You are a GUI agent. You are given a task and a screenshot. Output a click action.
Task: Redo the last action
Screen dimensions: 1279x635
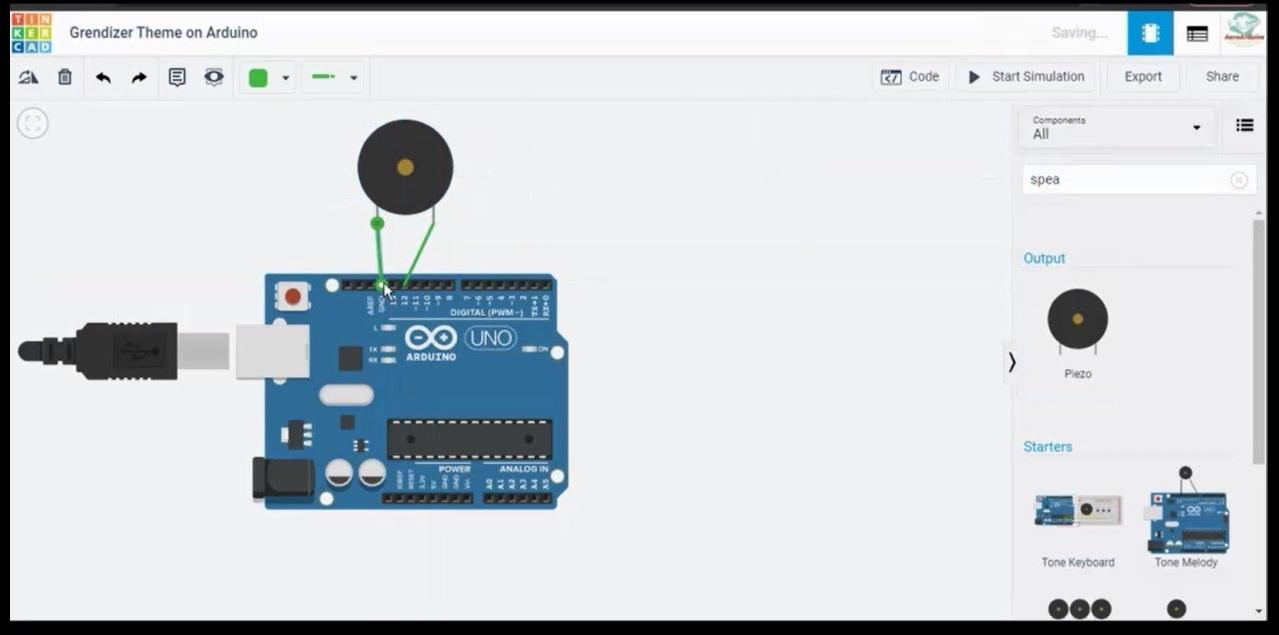pos(139,77)
